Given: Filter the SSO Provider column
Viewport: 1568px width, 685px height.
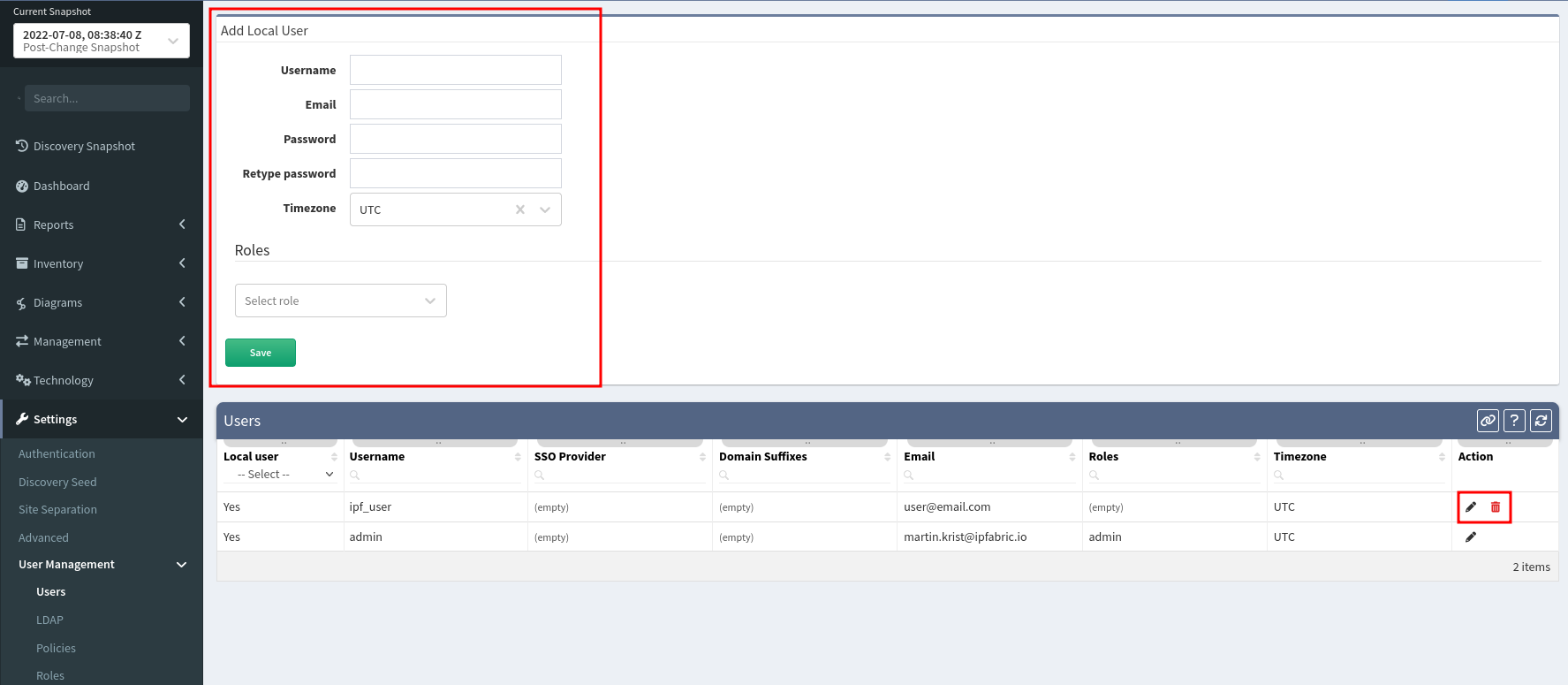Looking at the screenshot, I should coord(620,476).
